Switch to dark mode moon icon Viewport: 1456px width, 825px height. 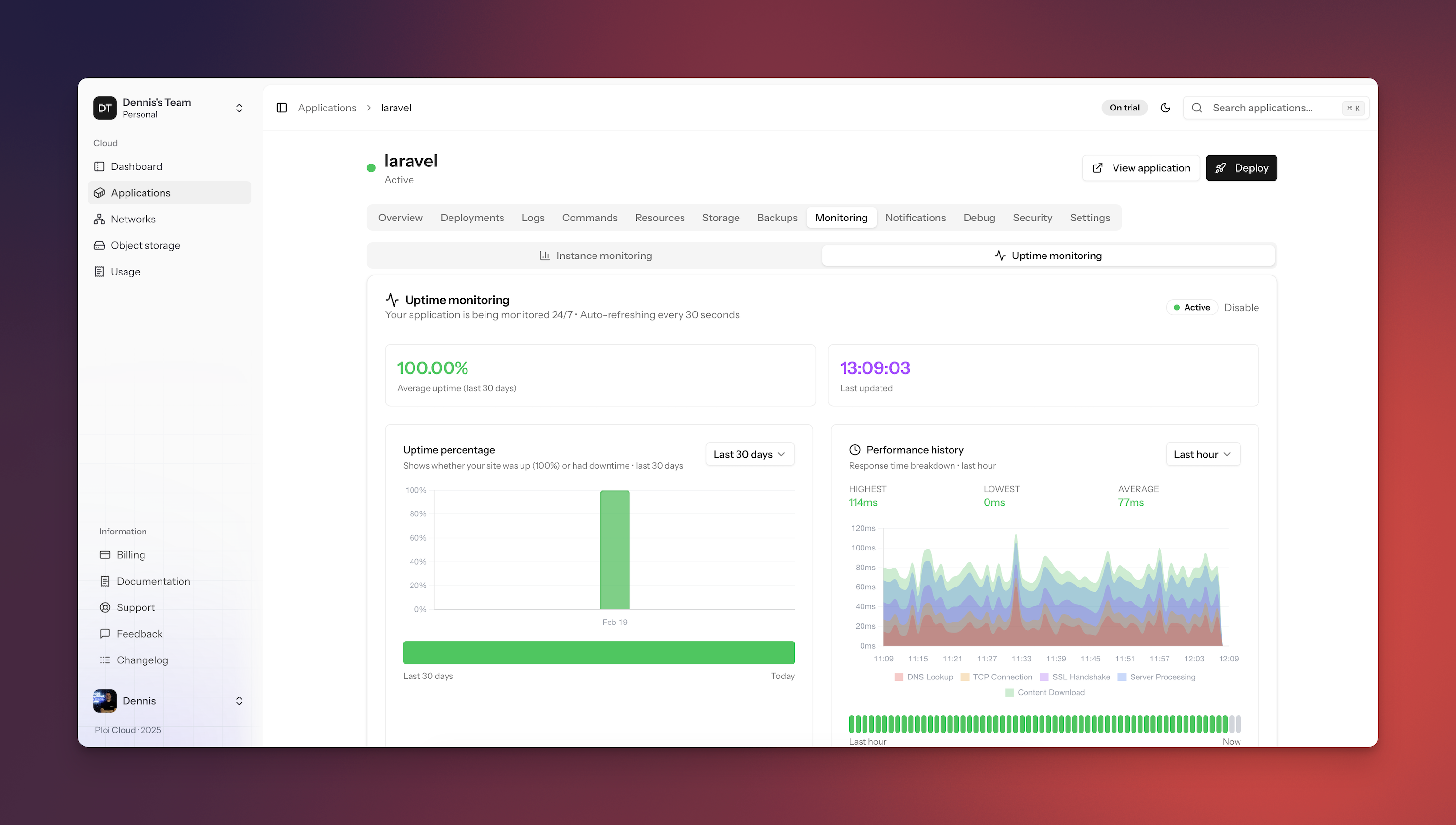coord(1166,108)
